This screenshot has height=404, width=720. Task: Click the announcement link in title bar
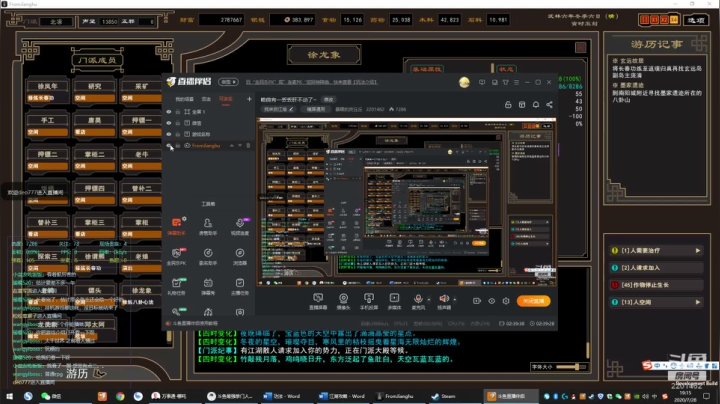[x=311, y=82]
